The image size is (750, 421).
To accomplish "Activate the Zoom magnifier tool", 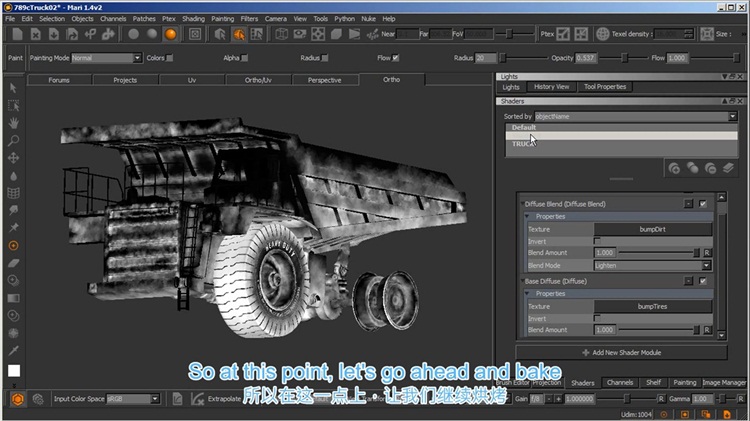I will [x=14, y=141].
